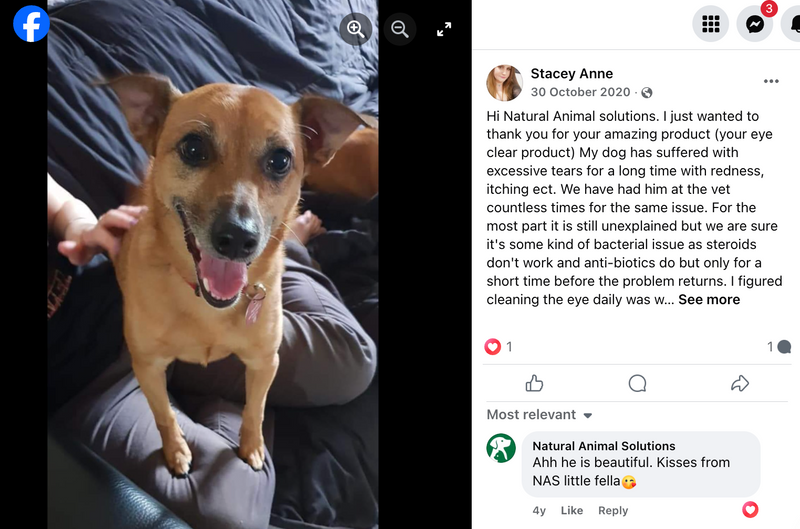Open Natural Animal Solutions page avatar
The image size is (800, 529).
click(501, 448)
